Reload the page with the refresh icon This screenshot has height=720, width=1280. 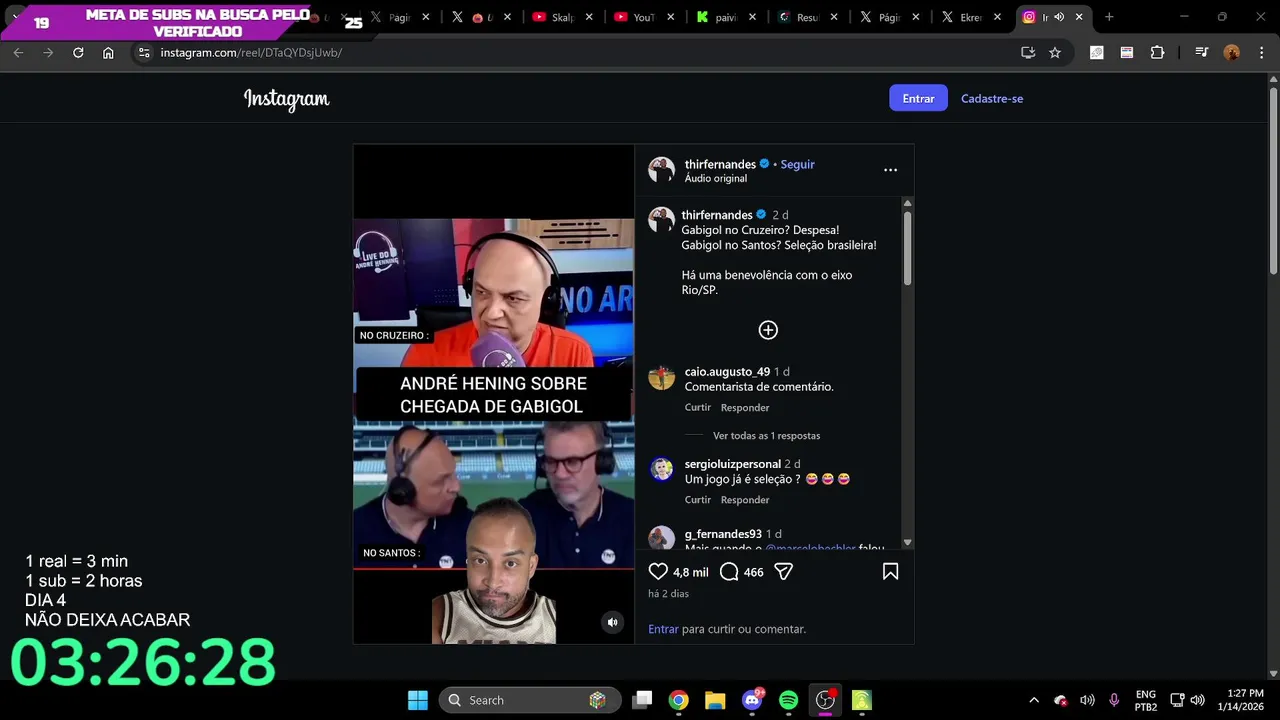coord(78,52)
